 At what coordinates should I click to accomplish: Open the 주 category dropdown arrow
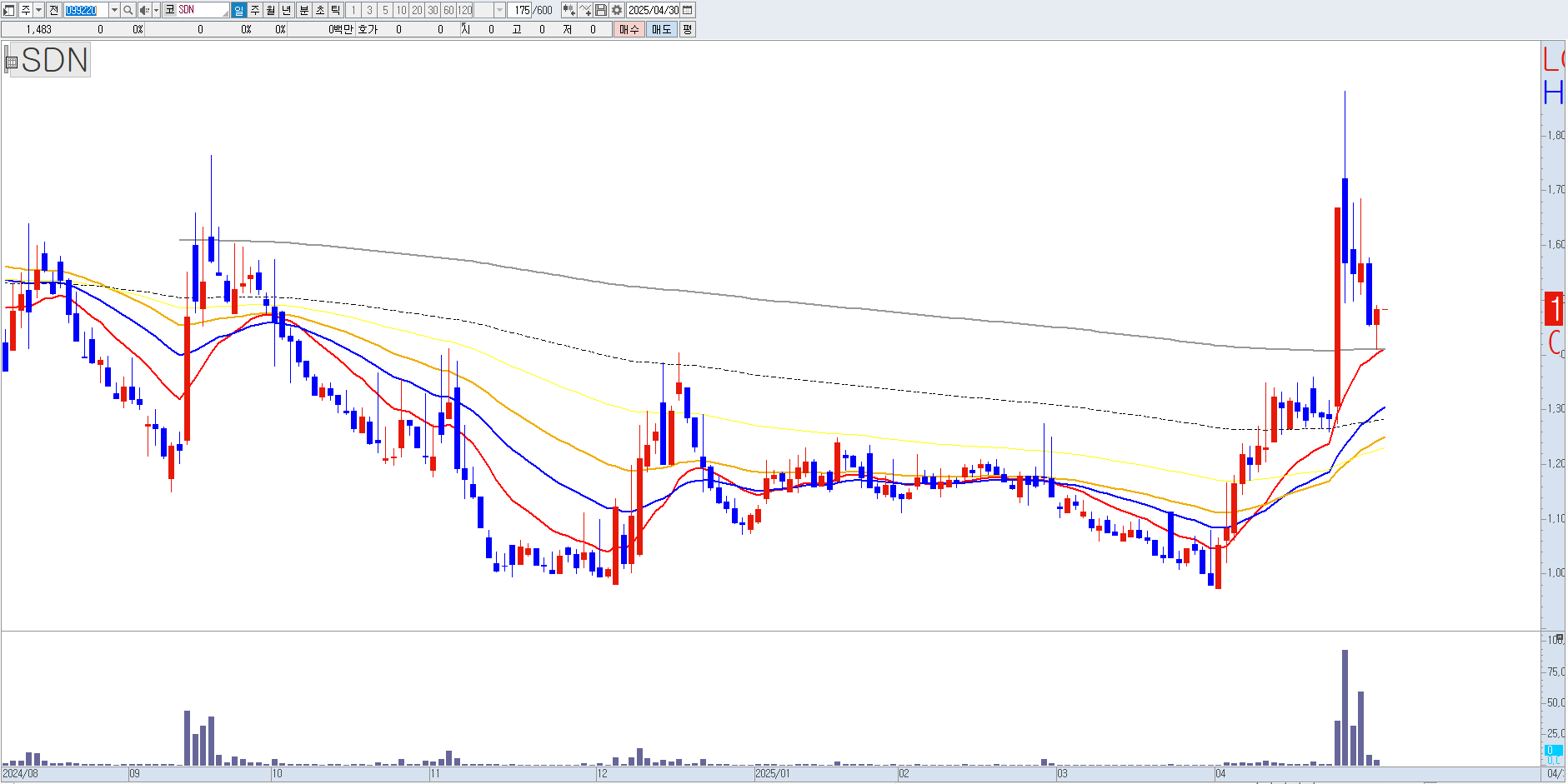point(38,10)
